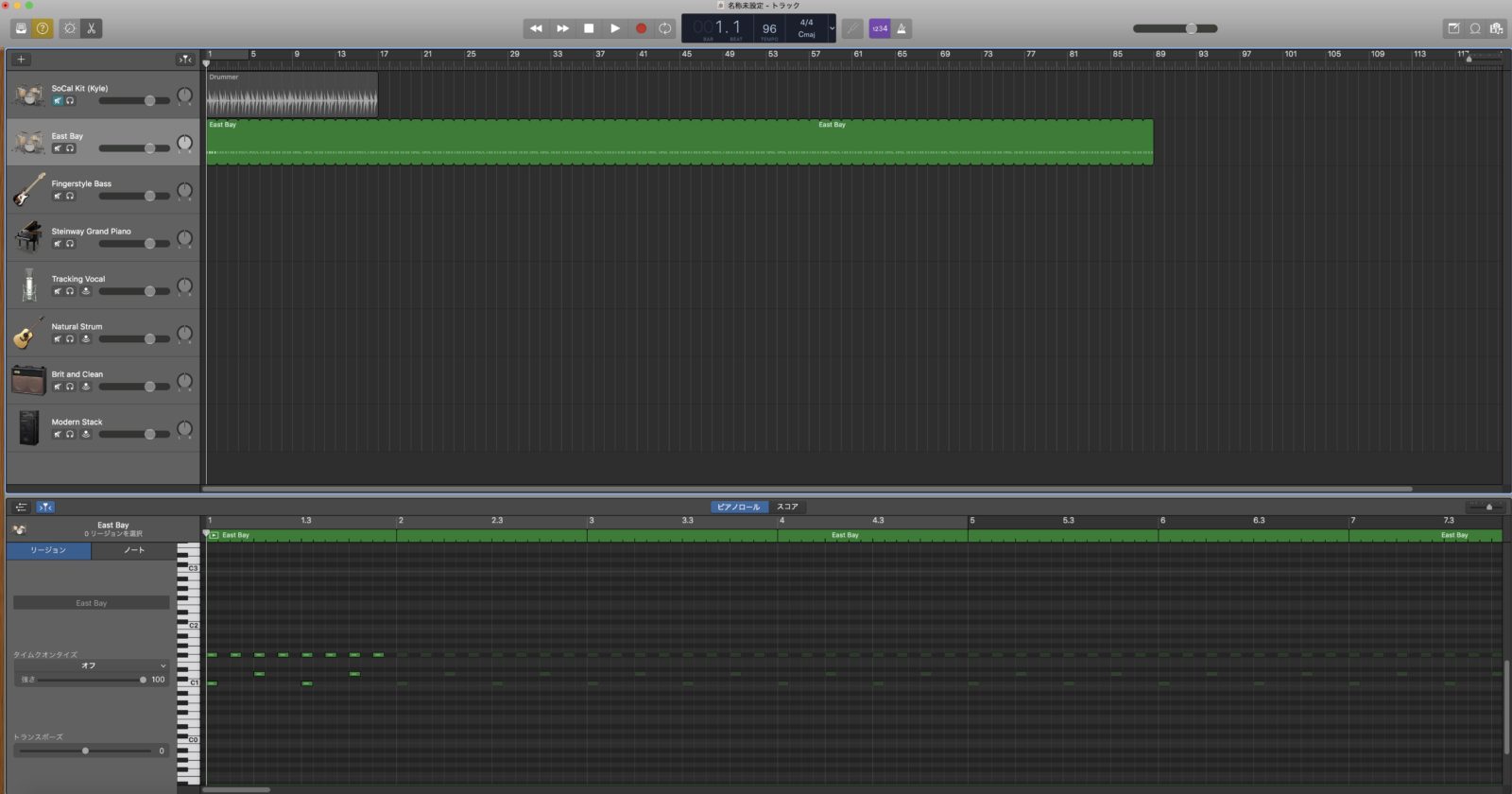This screenshot has width=1512, height=794.
Task: Click the scissors Editors button
Action: coord(92,28)
